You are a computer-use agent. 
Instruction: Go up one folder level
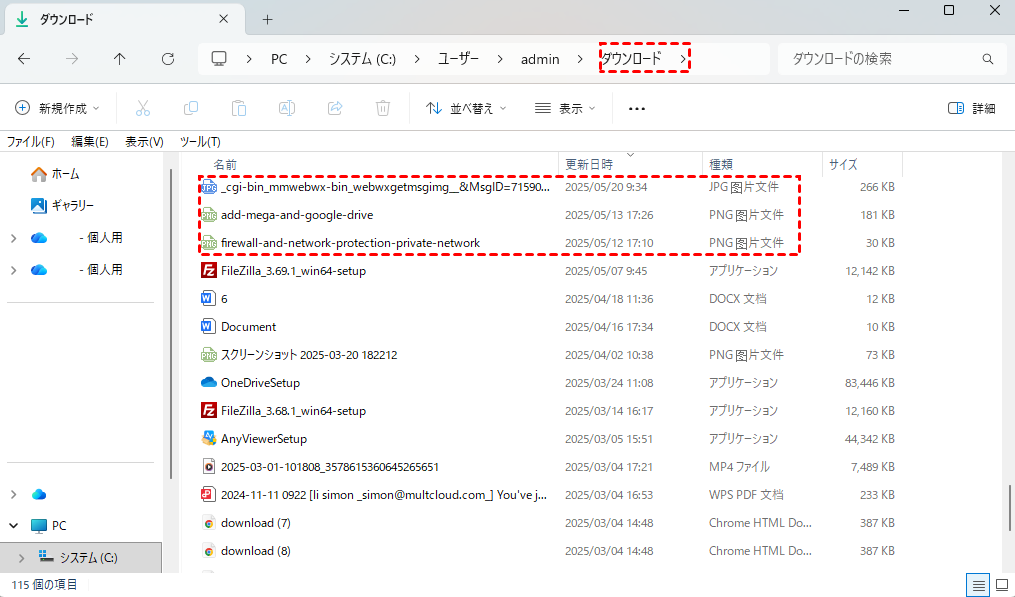click(120, 59)
